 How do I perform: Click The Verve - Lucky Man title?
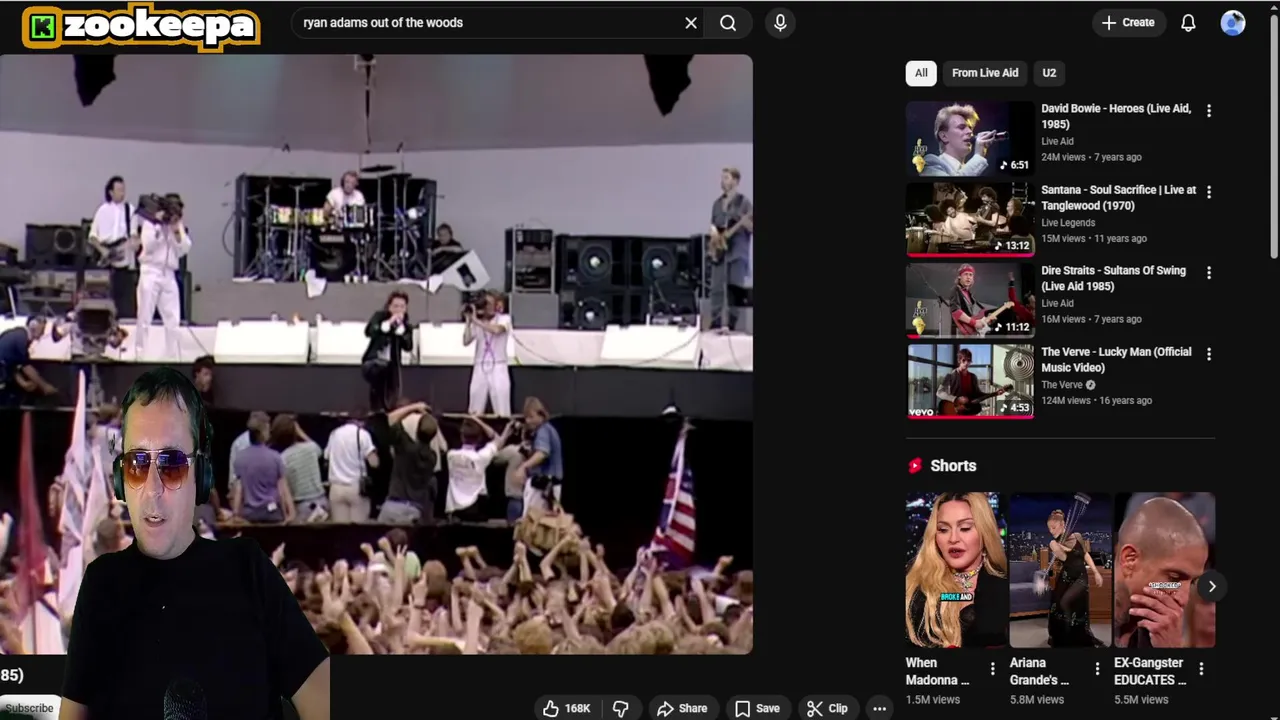[1116, 359]
